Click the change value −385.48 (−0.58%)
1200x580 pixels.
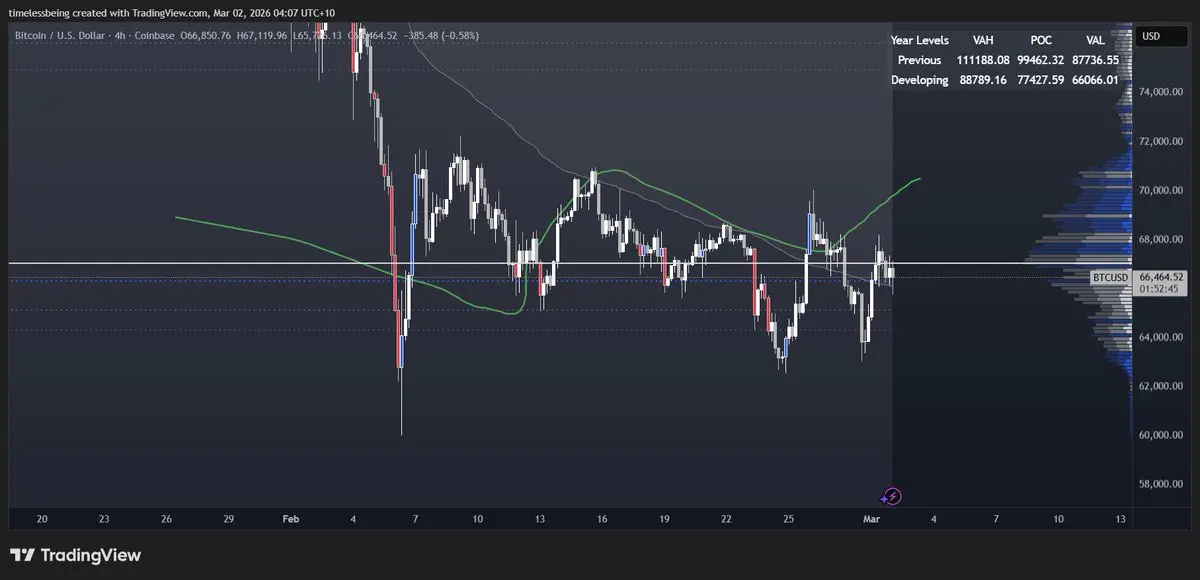pyautogui.click(x=440, y=36)
